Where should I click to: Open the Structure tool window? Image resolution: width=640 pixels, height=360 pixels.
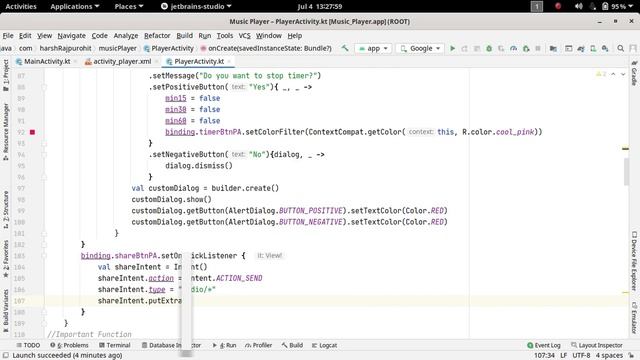click(x=6, y=209)
